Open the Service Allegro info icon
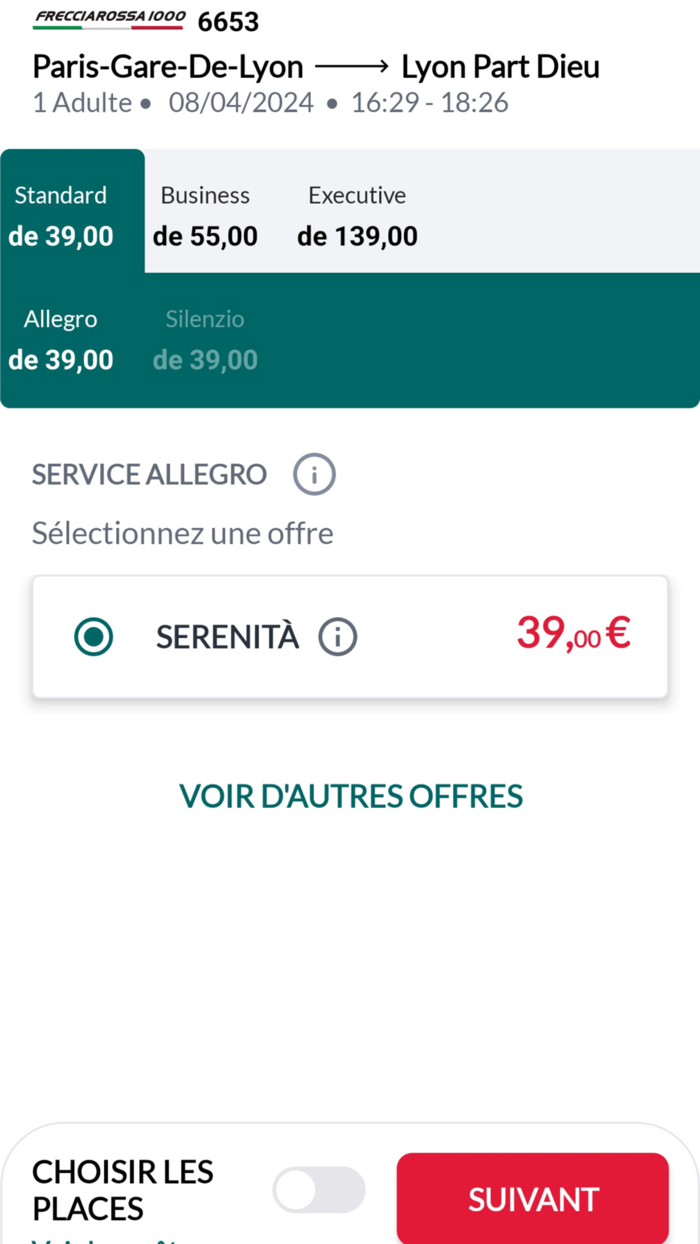 314,474
